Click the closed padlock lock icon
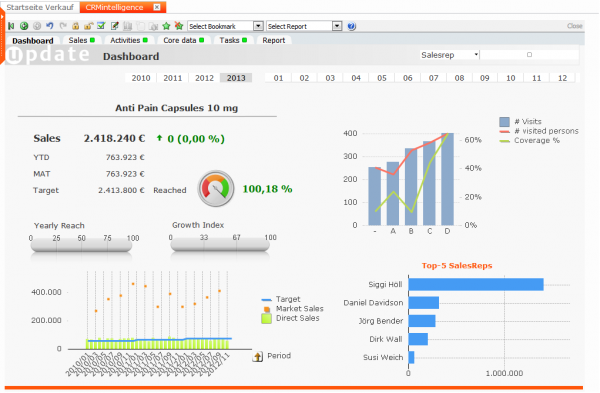The image size is (600, 393). coord(76,26)
